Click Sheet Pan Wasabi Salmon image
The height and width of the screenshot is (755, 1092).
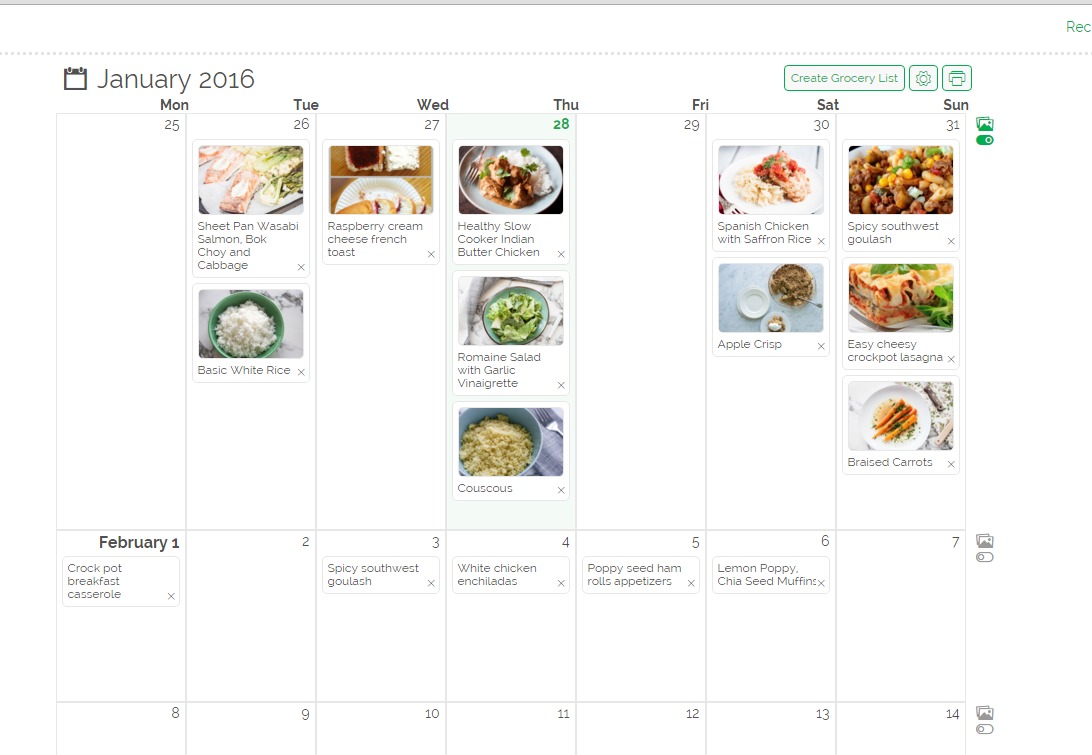point(250,180)
